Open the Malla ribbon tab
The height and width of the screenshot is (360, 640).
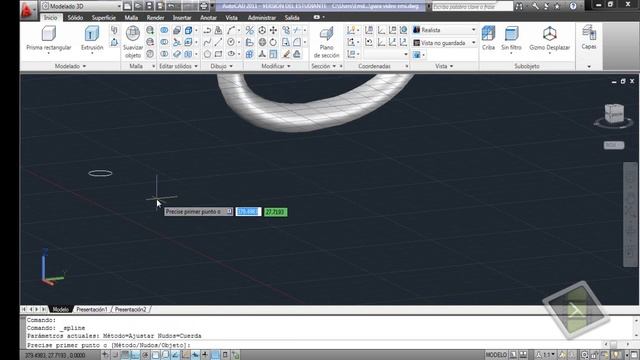[131, 18]
